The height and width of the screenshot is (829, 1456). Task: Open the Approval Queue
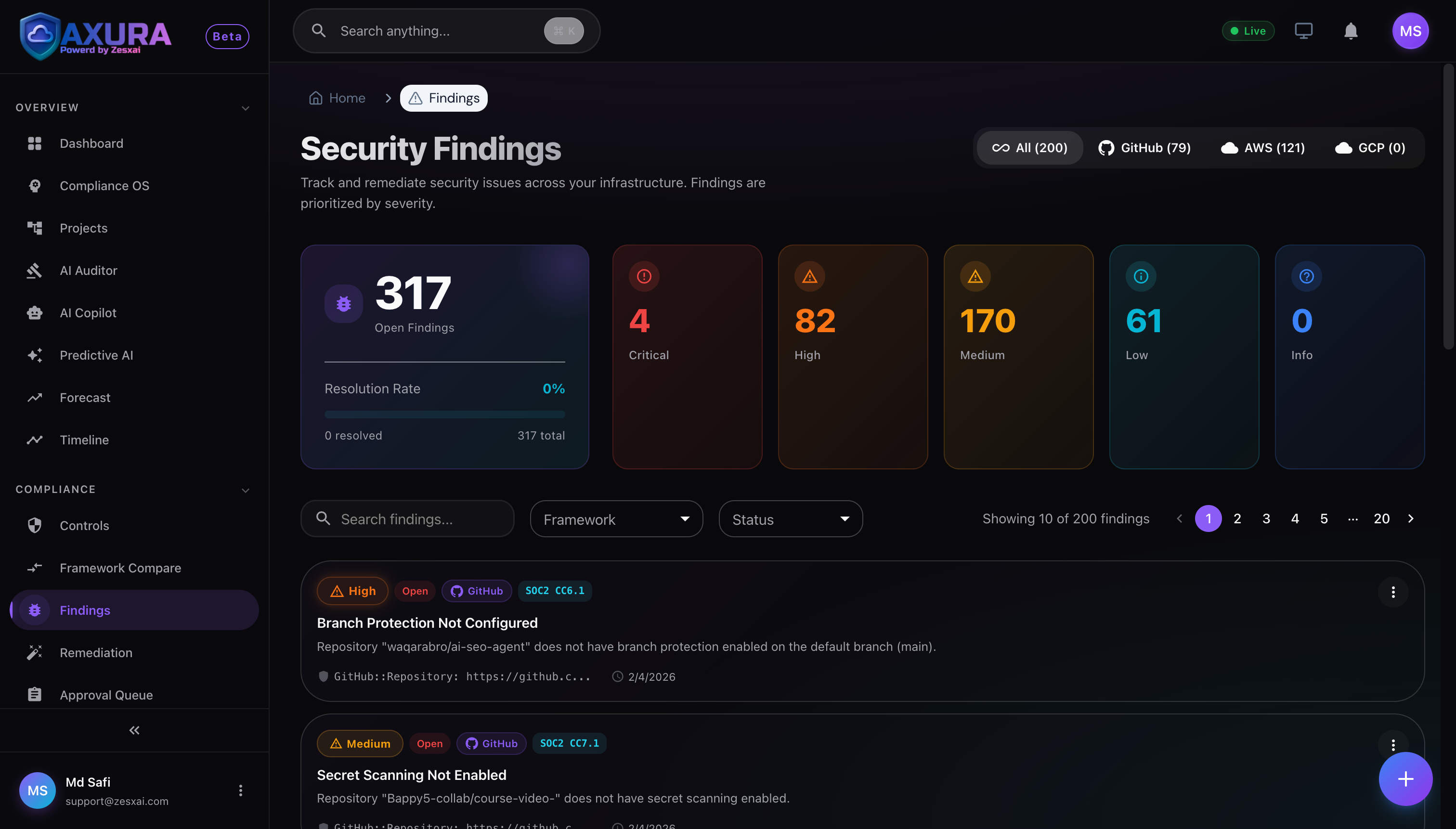click(x=106, y=695)
